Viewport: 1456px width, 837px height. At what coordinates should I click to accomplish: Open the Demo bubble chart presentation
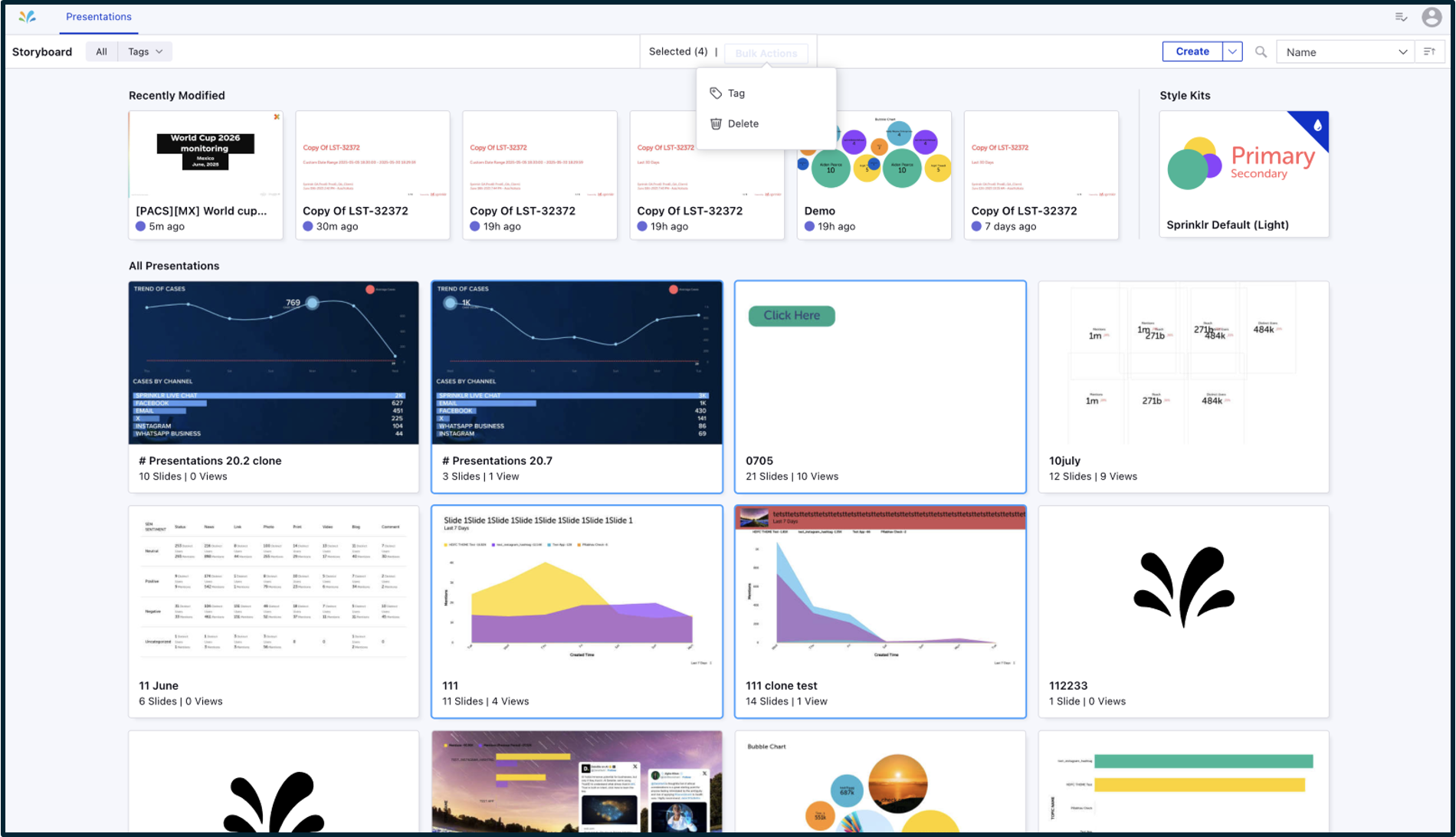click(874, 175)
